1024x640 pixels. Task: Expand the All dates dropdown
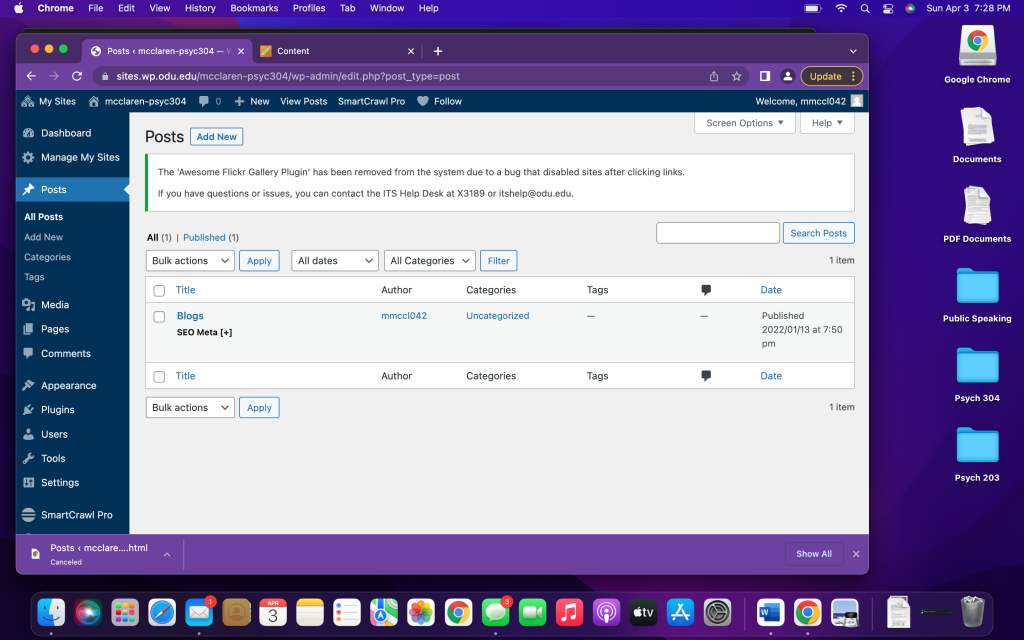(335, 261)
